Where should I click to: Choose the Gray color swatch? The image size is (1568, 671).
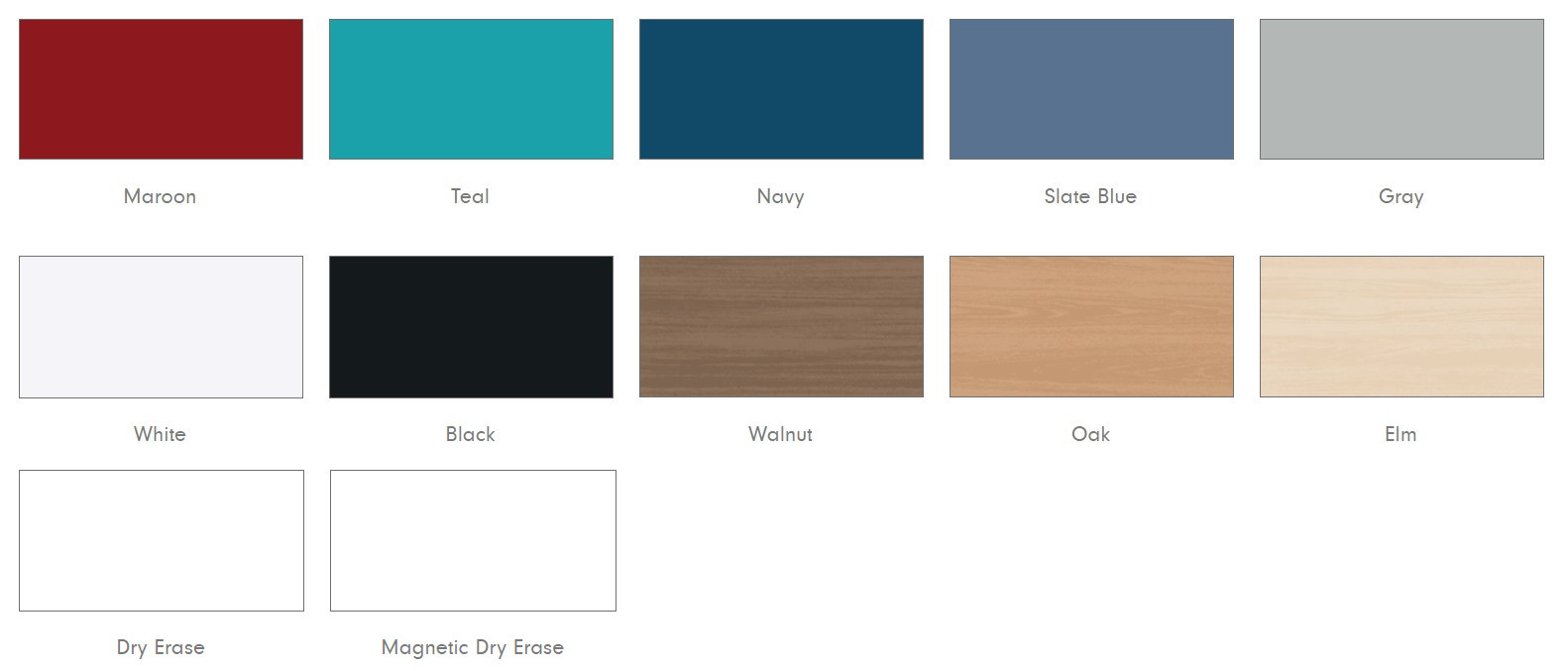[1401, 89]
